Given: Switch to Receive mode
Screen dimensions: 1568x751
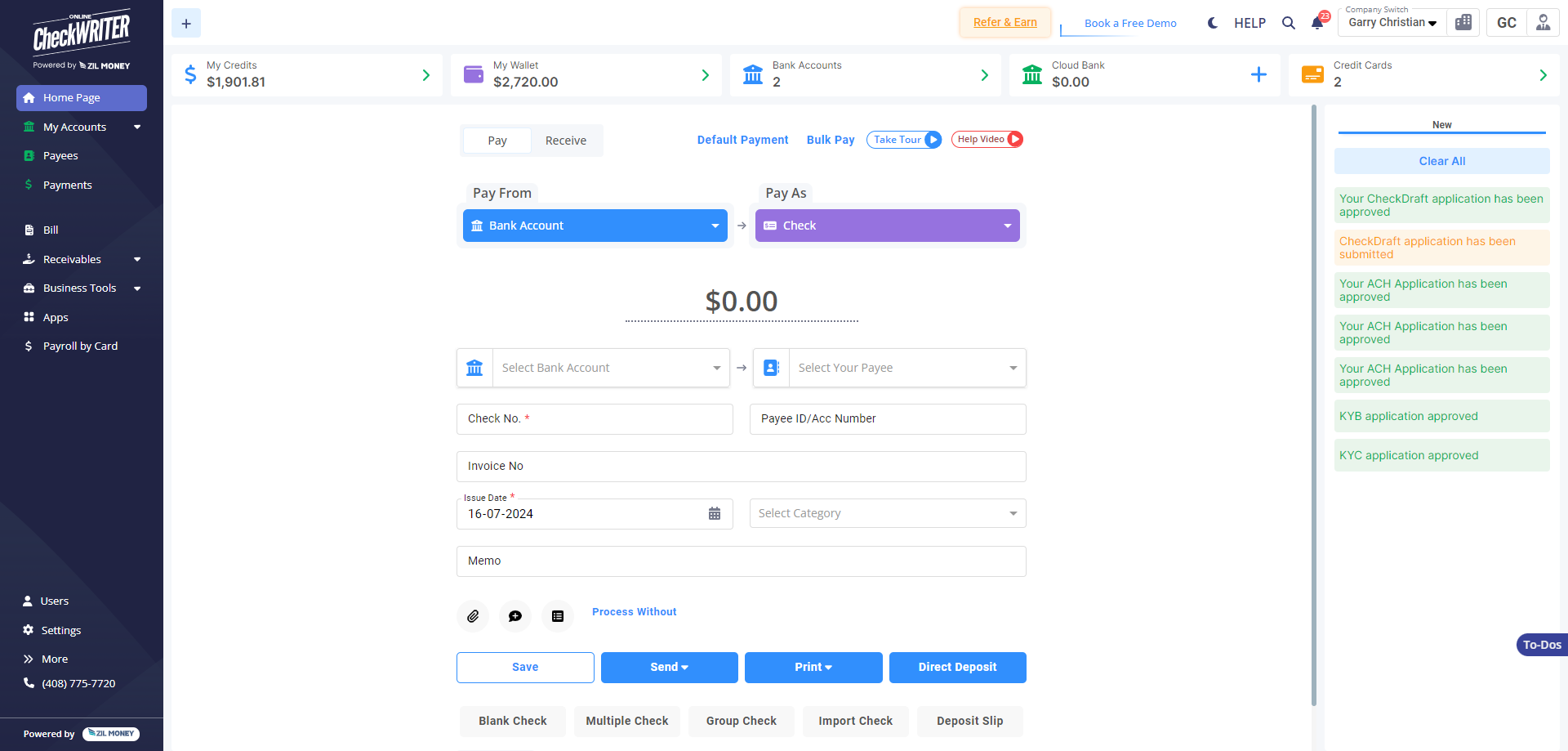Looking at the screenshot, I should click(565, 141).
